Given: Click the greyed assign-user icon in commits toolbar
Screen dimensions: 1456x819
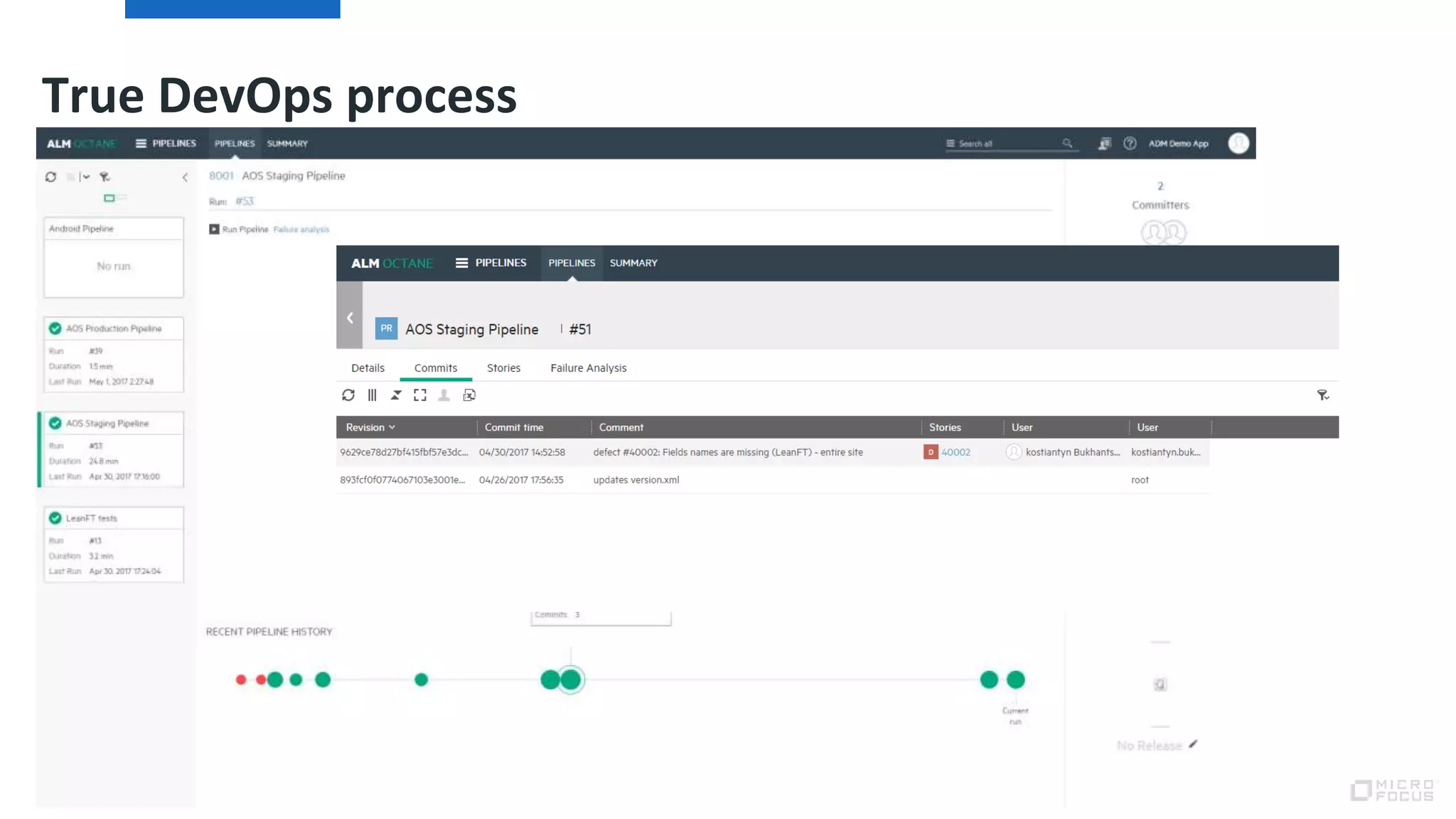Looking at the screenshot, I should tap(444, 395).
